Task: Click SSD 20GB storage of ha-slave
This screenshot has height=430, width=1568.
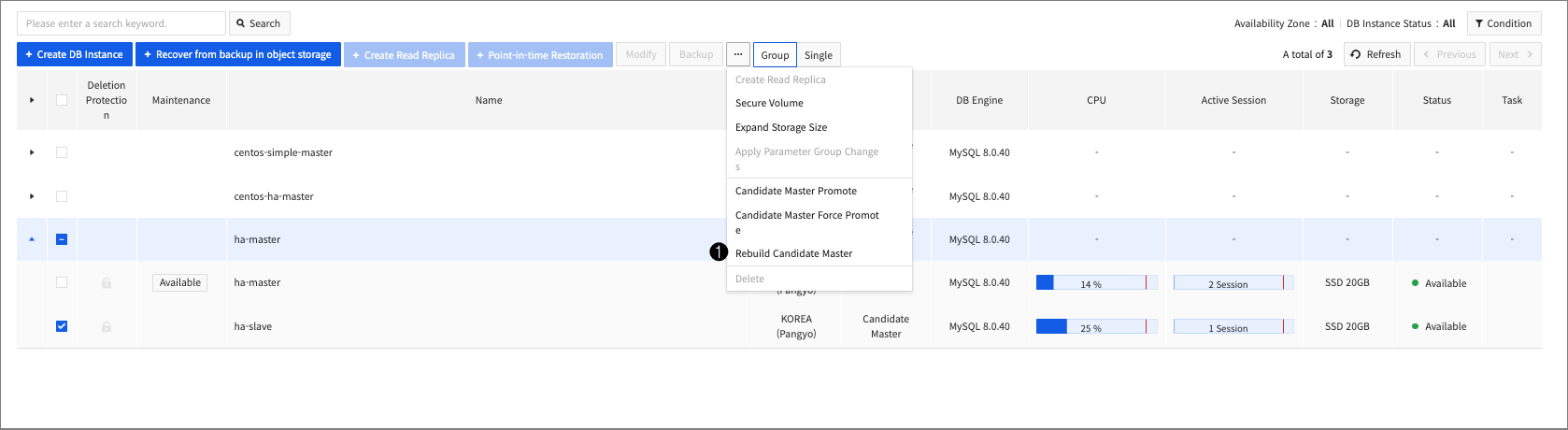Action: pos(1347,326)
